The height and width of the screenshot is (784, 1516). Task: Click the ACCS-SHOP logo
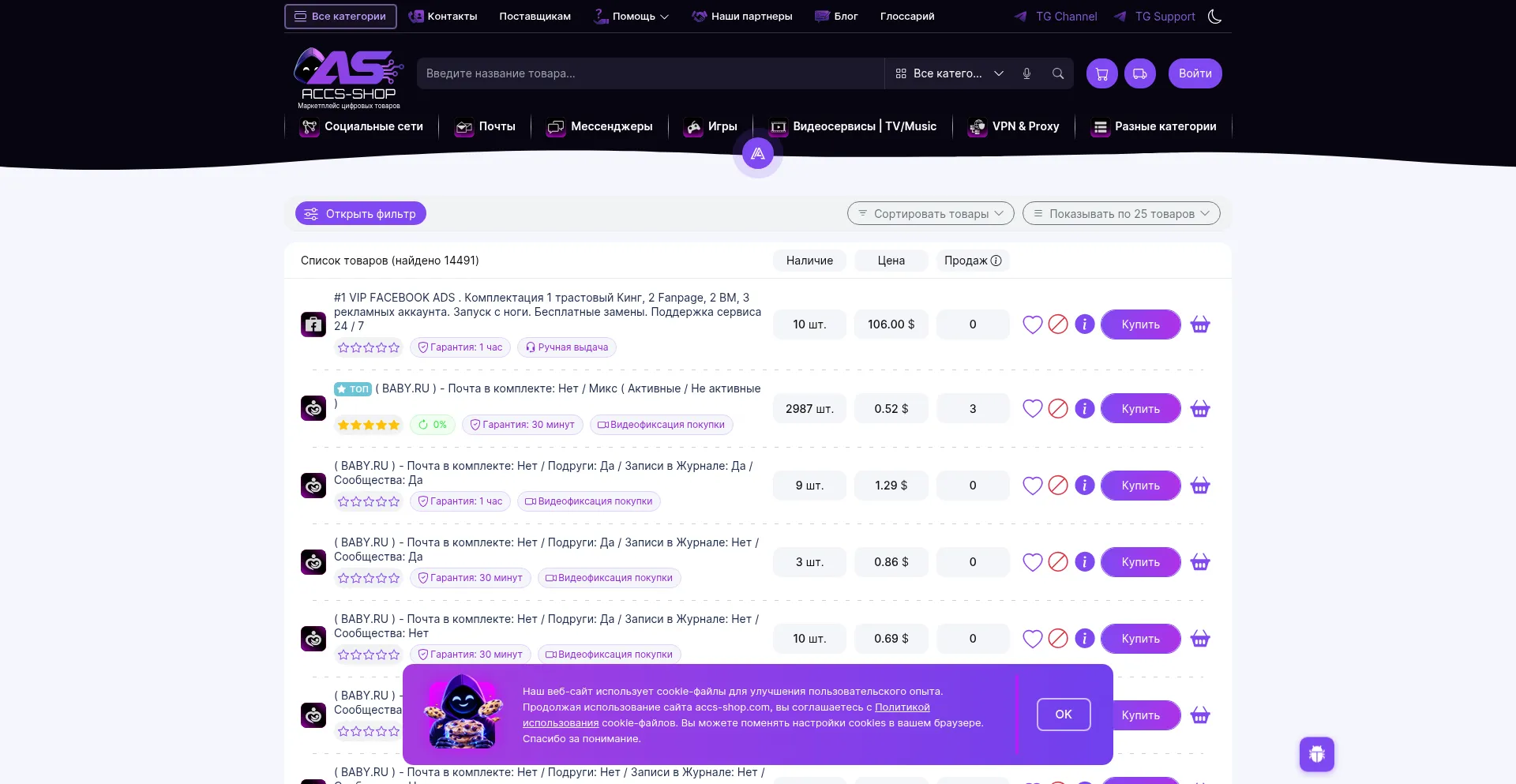tap(348, 78)
